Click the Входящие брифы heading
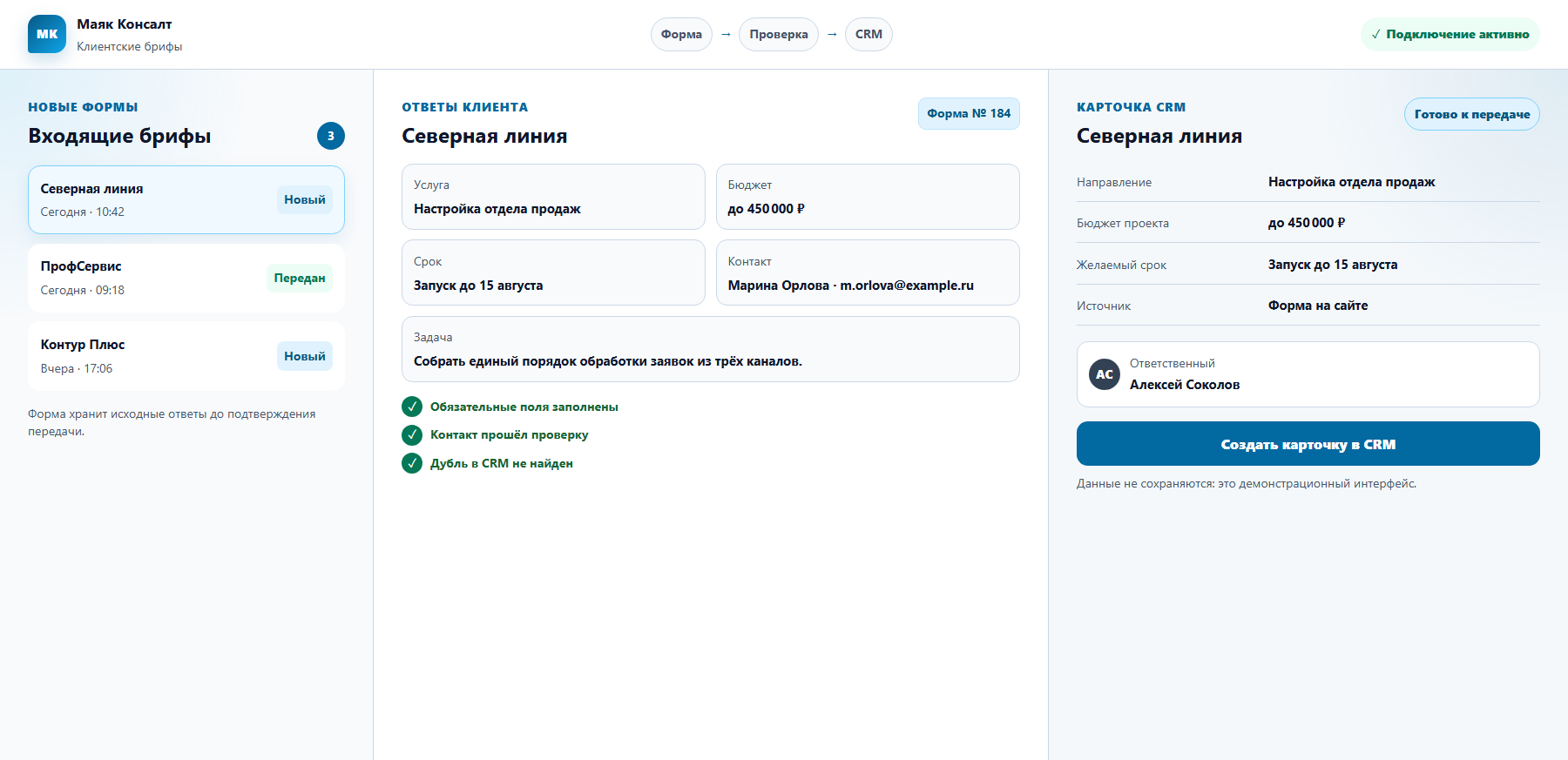Image resolution: width=1568 pixels, height=760 pixels. tap(119, 136)
